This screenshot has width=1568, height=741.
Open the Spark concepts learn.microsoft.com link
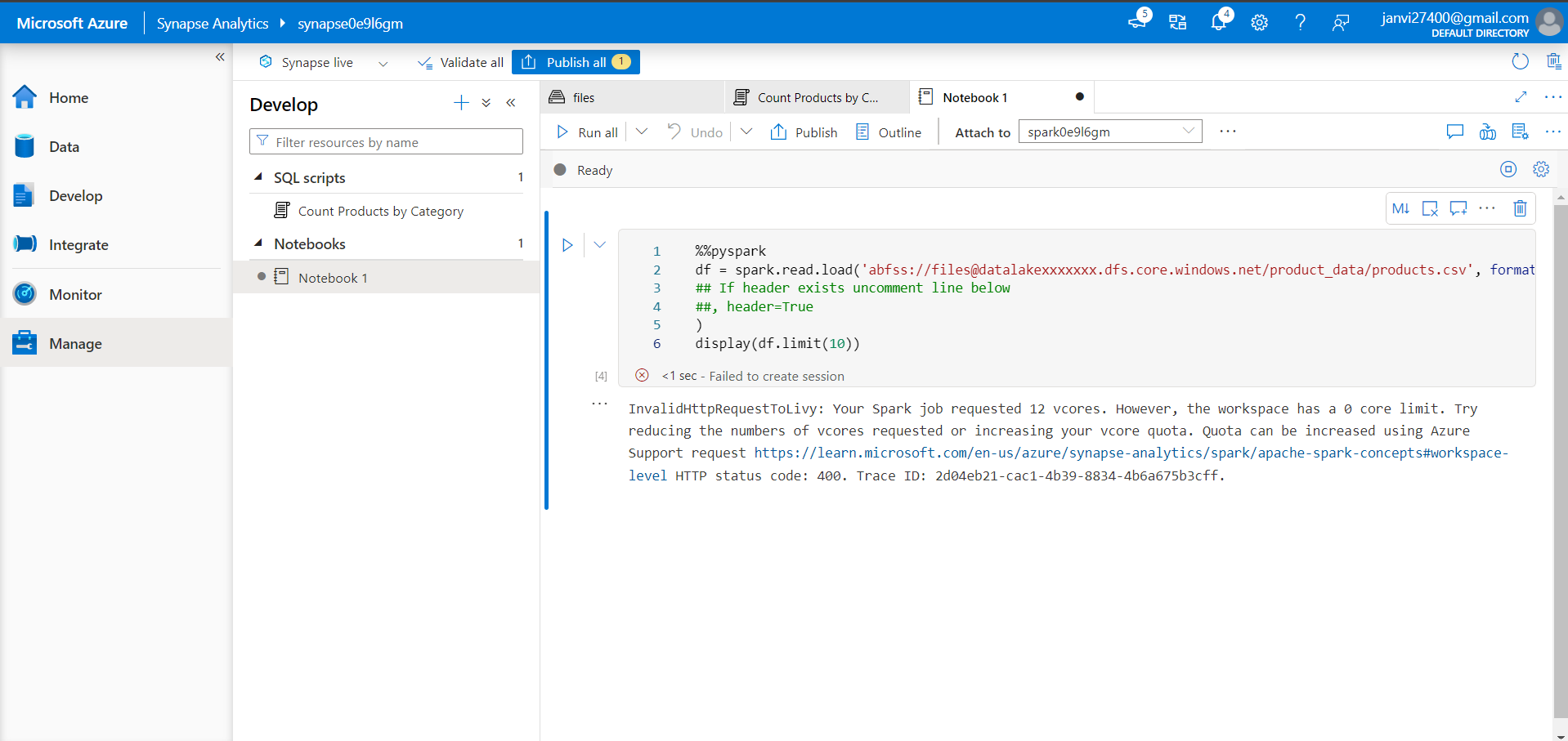(x=1131, y=453)
